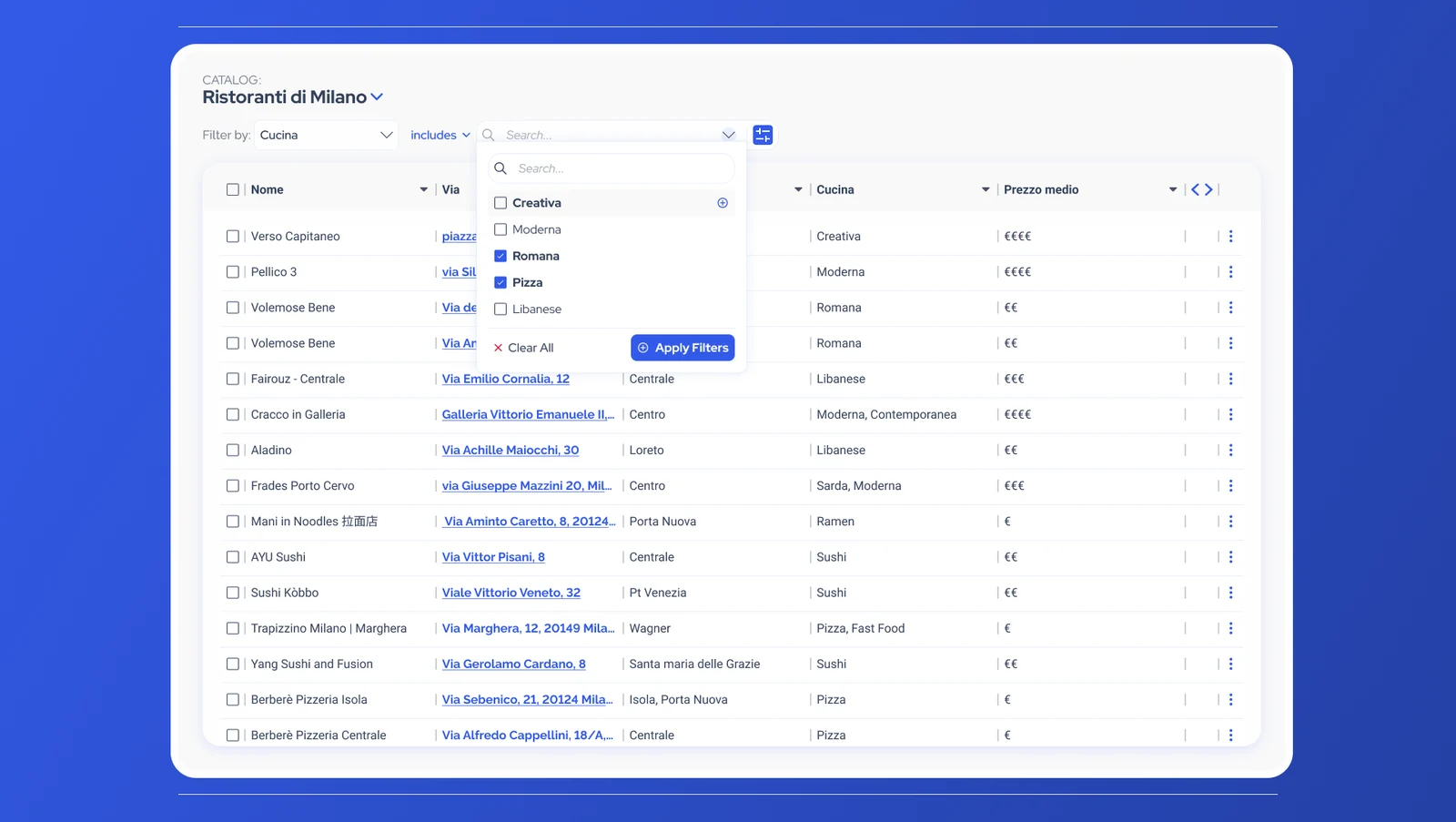Open Cucina column sort dropdown
1456x822 pixels.
[x=986, y=189]
